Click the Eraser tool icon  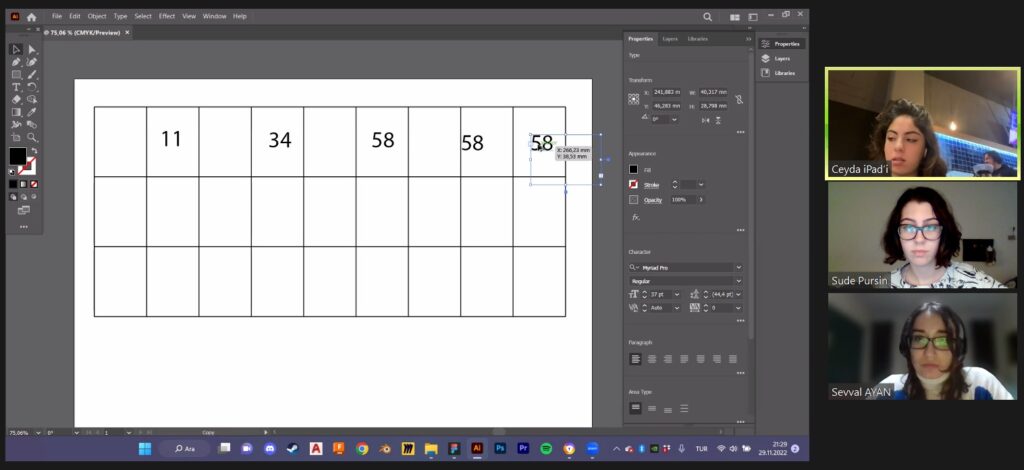16,100
